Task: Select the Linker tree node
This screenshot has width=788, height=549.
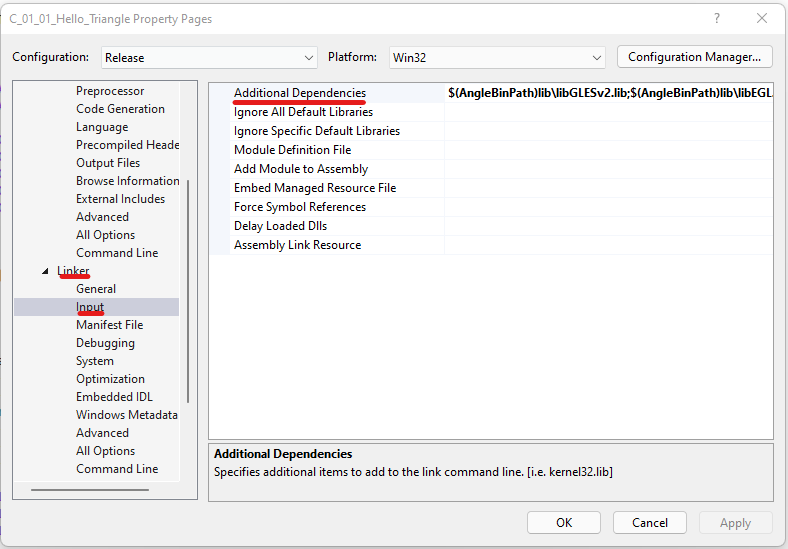Action: pos(73,270)
